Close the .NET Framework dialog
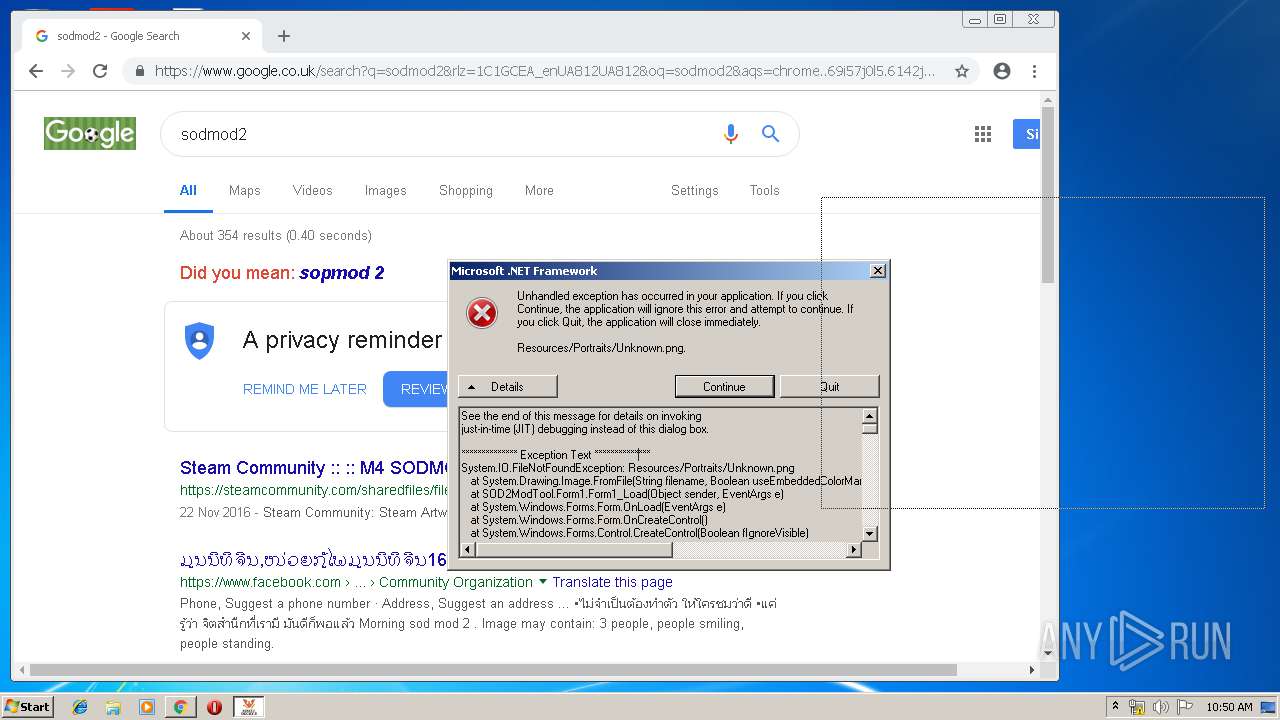This screenshot has width=1280, height=720. coord(877,271)
